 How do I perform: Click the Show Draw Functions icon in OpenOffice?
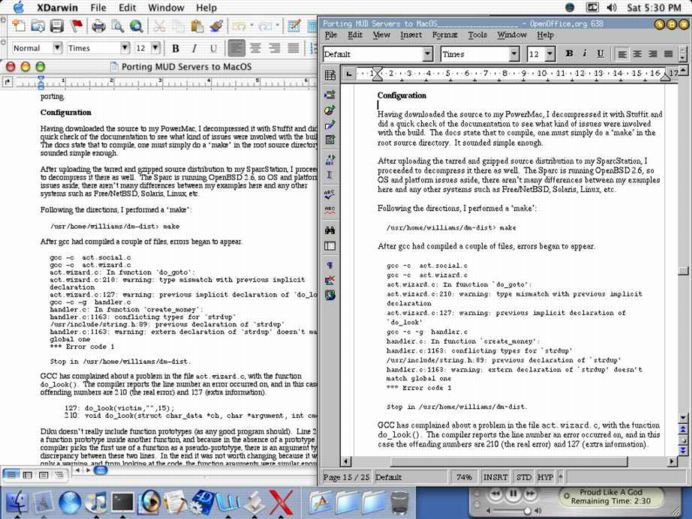pos(330,125)
